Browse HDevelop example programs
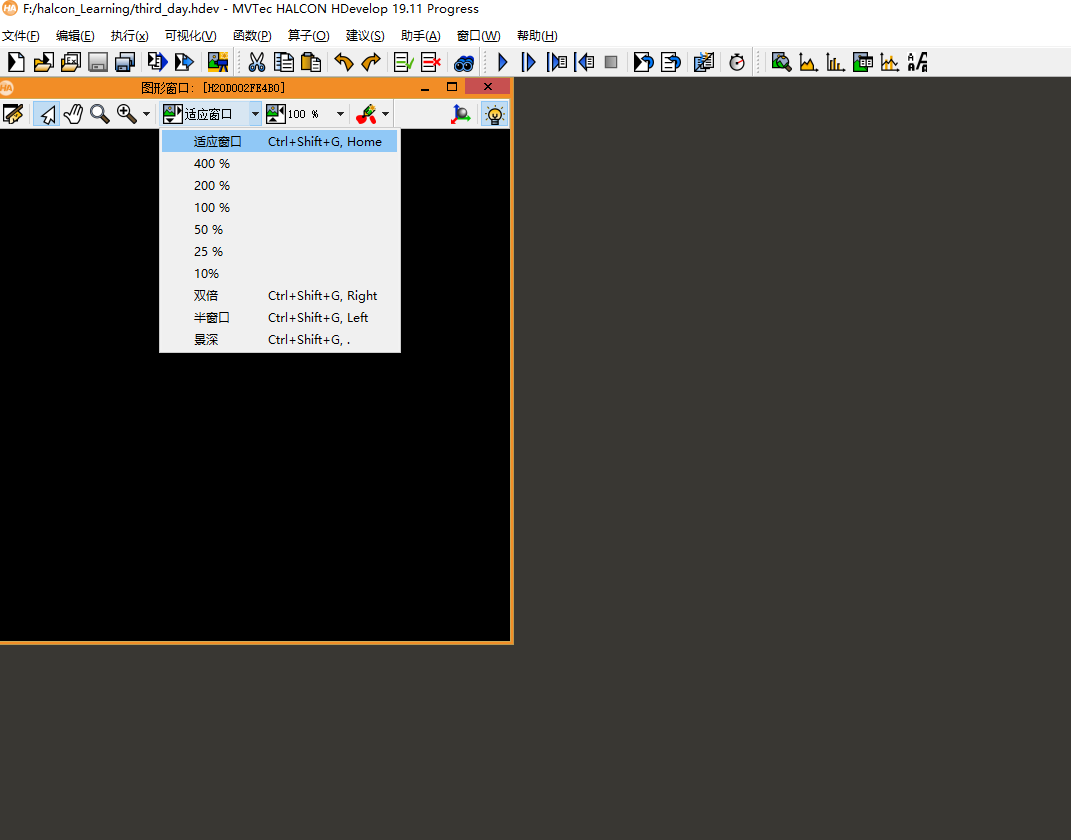 70,62
